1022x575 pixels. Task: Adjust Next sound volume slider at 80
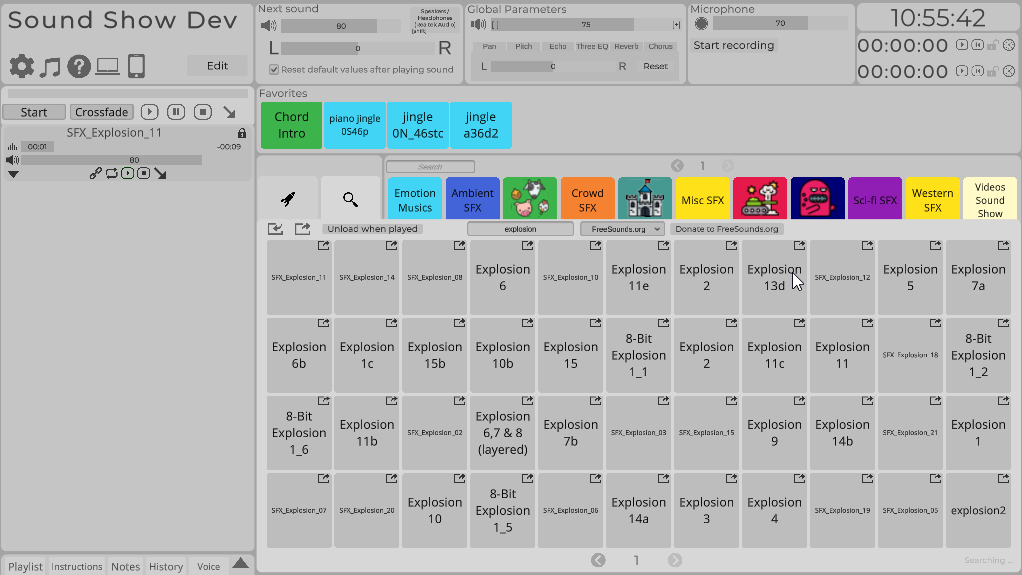coord(341,26)
